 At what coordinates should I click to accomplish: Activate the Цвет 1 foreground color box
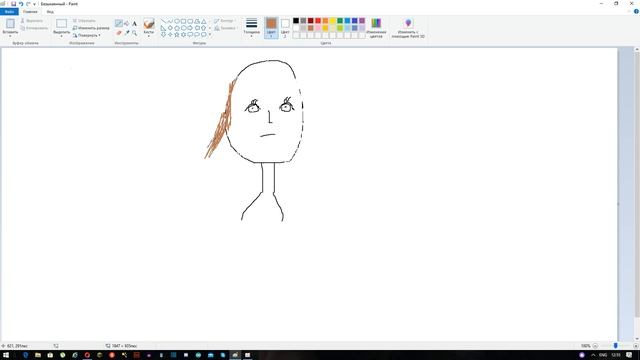(x=271, y=28)
